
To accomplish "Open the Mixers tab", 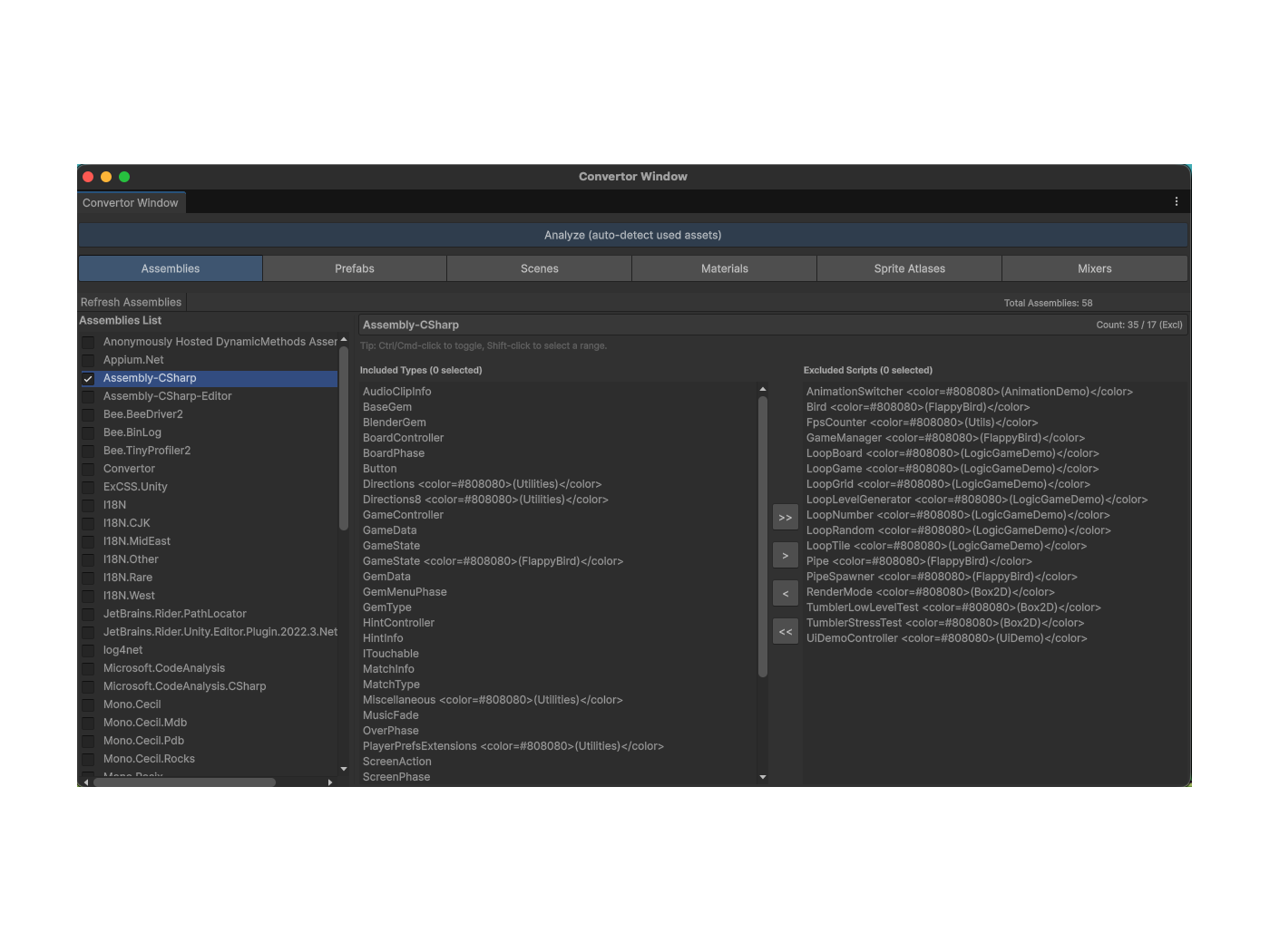I will [x=1095, y=268].
